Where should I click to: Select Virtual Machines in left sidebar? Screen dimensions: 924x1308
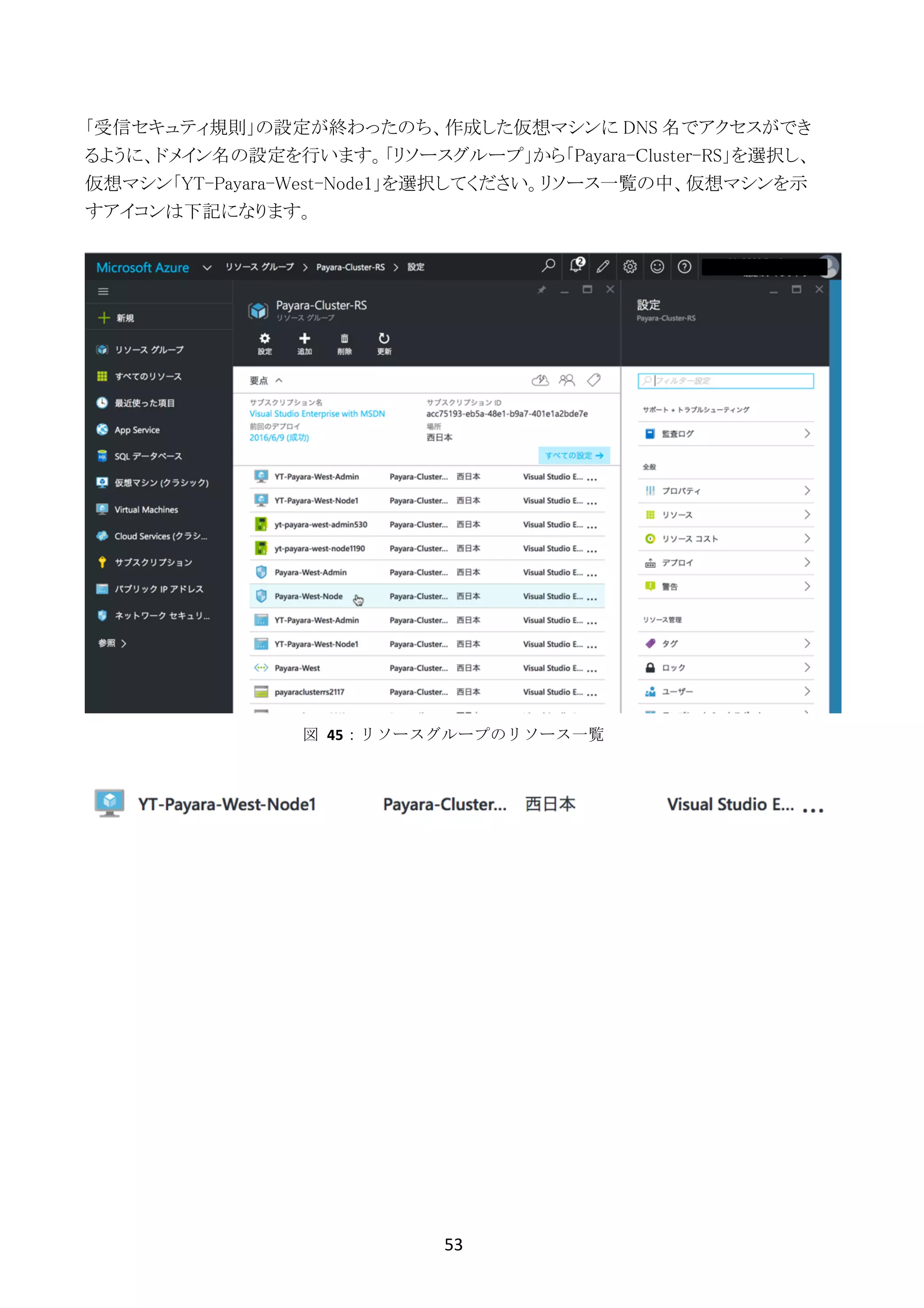coord(146,509)
